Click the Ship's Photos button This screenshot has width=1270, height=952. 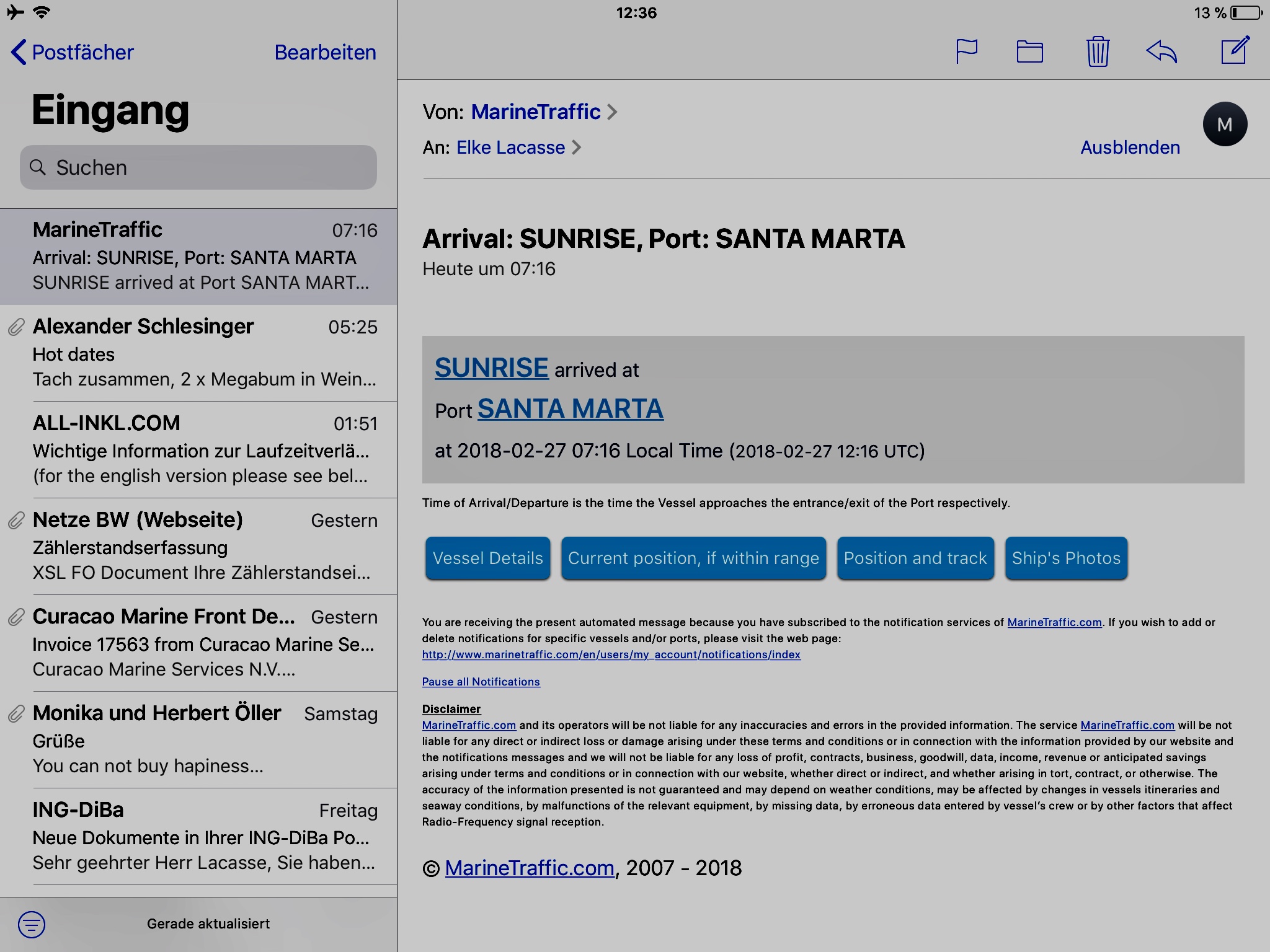pos(1066,558)
